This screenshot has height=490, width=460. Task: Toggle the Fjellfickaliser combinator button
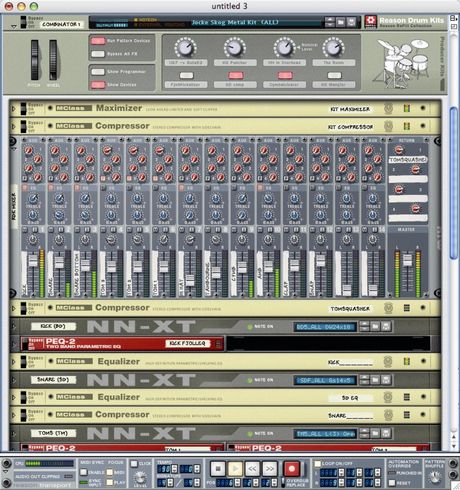click(x=186, y=75)
